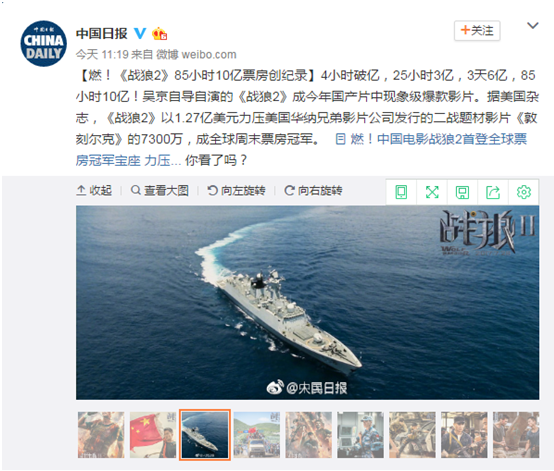This screenshot has height=471, width=554.
Task: Open the blue article link about 战狼2
Action: 301,150
